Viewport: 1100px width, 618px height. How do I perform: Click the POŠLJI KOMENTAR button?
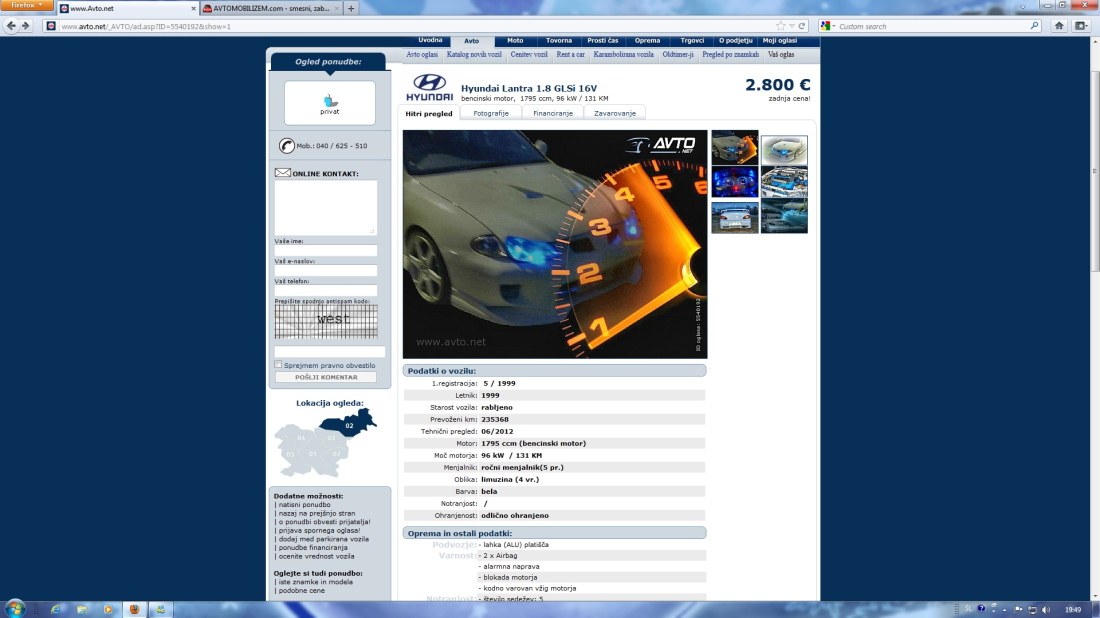(326, 377)
